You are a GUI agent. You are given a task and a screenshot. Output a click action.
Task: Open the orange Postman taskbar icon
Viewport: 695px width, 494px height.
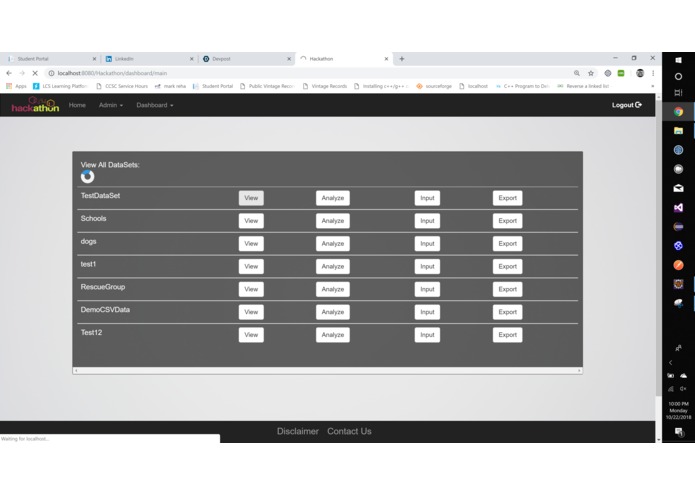pos(678,265)
